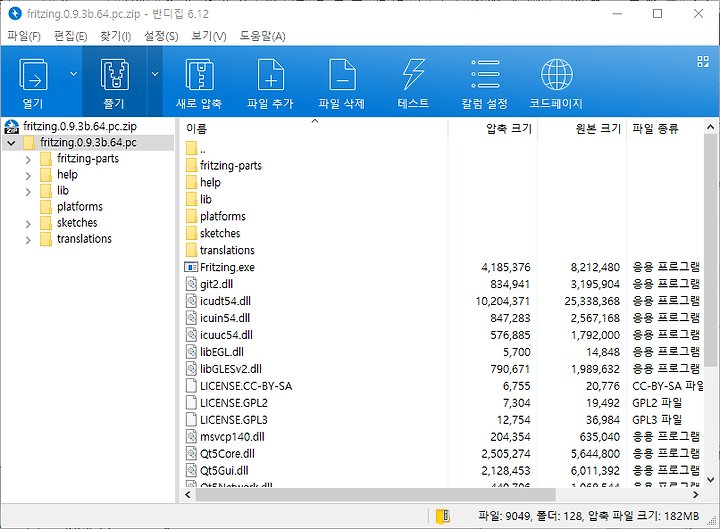Select the LICENSE.GPL3 file row
Image resolution: width=720 pixels, height=529 pixels.
point(442,420)
